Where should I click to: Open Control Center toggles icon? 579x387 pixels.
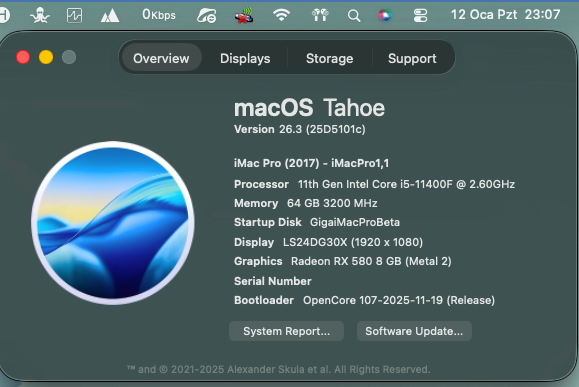click(420, 16)
